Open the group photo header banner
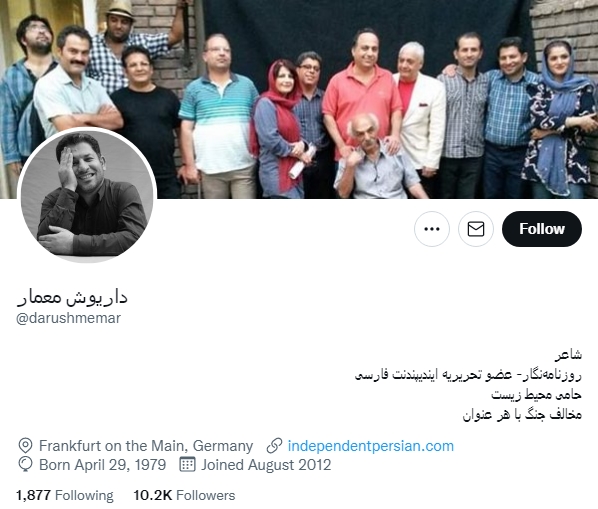 coord(299,99)
